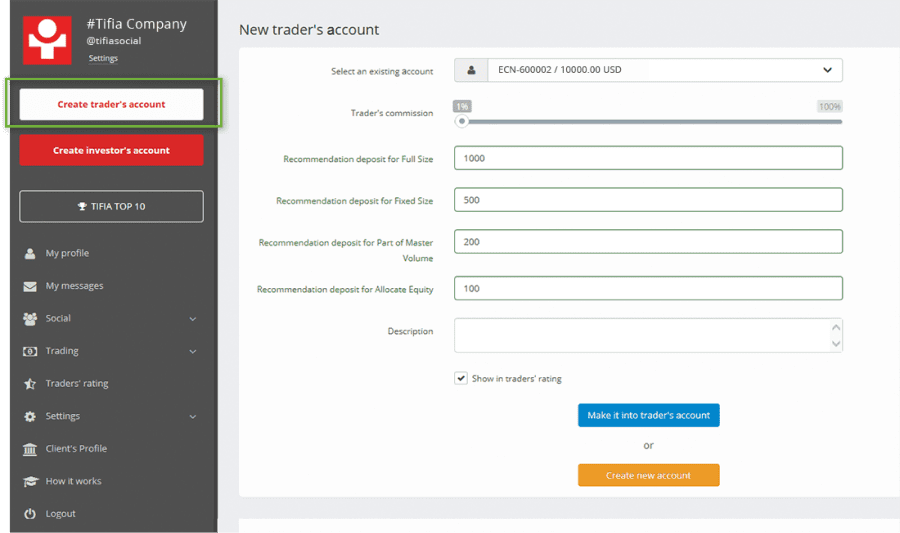Open the existing account dropdown ECN-600002
This screenshot has width=900, height=533.
(649, 70)
